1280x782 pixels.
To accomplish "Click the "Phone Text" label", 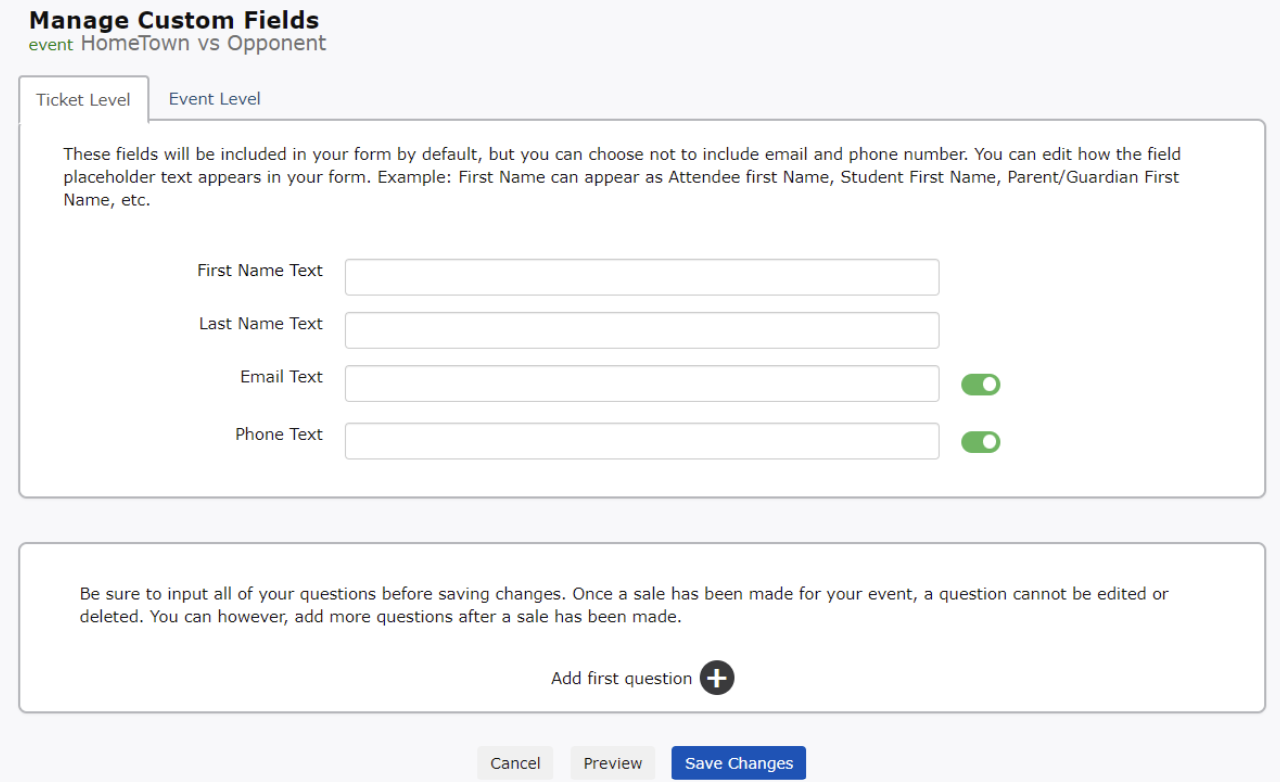I will tap(279, 434).
